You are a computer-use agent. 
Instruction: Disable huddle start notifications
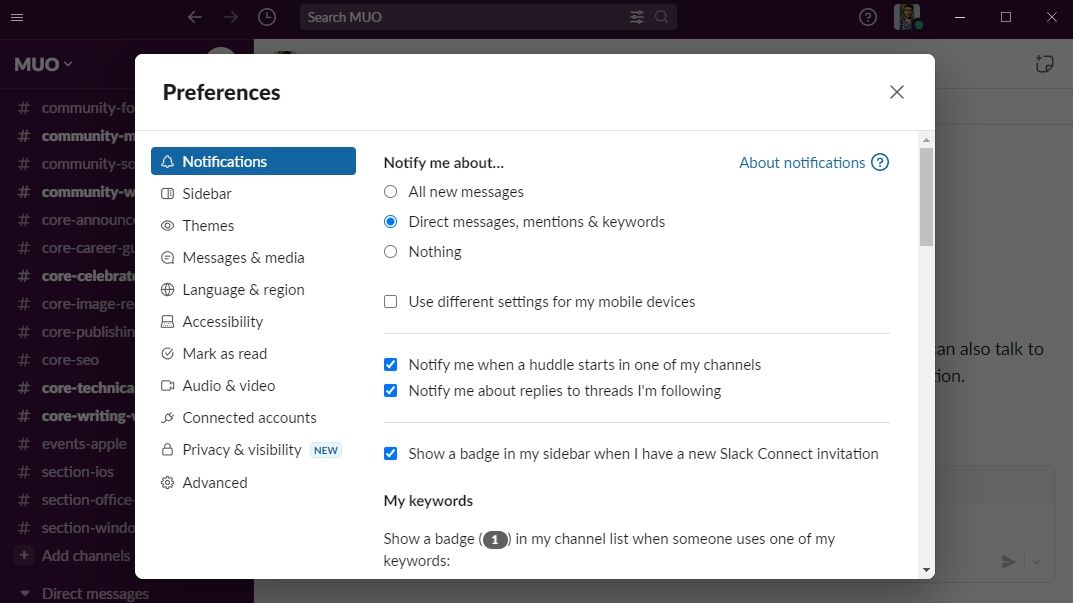tap(390, 364)
